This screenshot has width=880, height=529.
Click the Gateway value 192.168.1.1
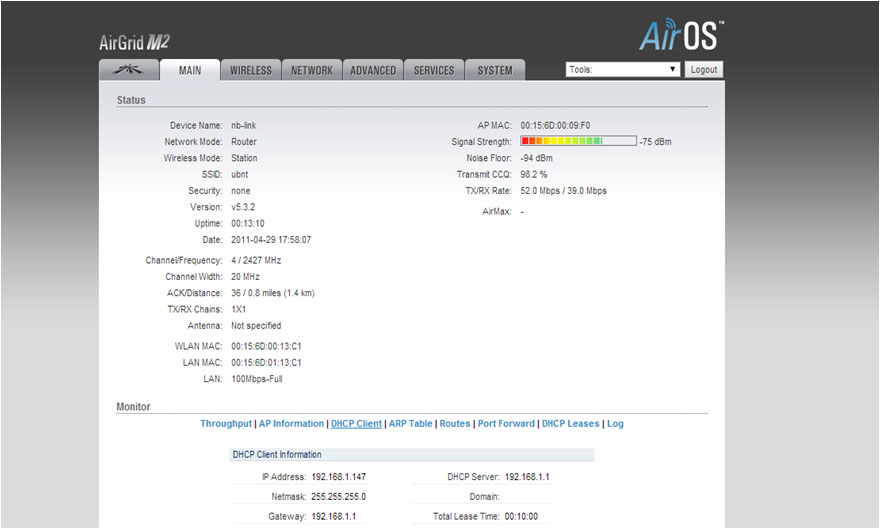(x=333, y=516)
